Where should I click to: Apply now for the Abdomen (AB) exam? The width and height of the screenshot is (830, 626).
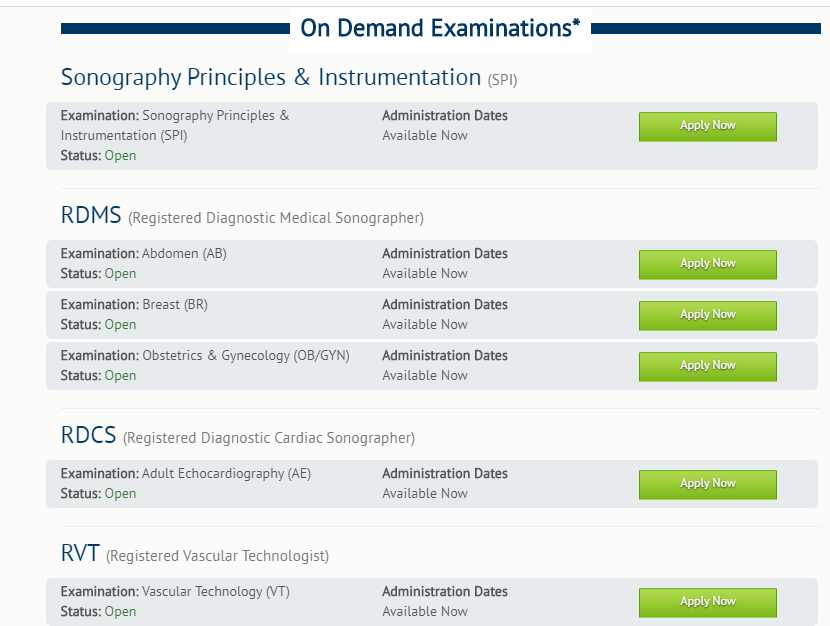(x=707, y=264)
